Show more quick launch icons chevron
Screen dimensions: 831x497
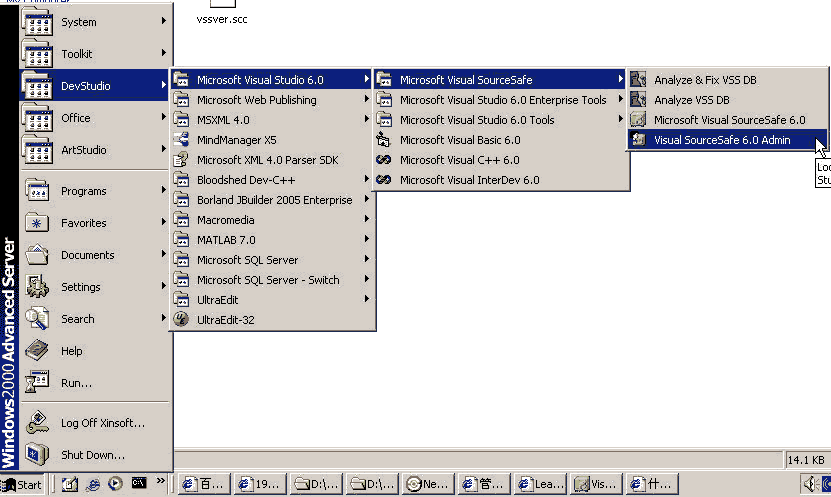click(160, 481)
